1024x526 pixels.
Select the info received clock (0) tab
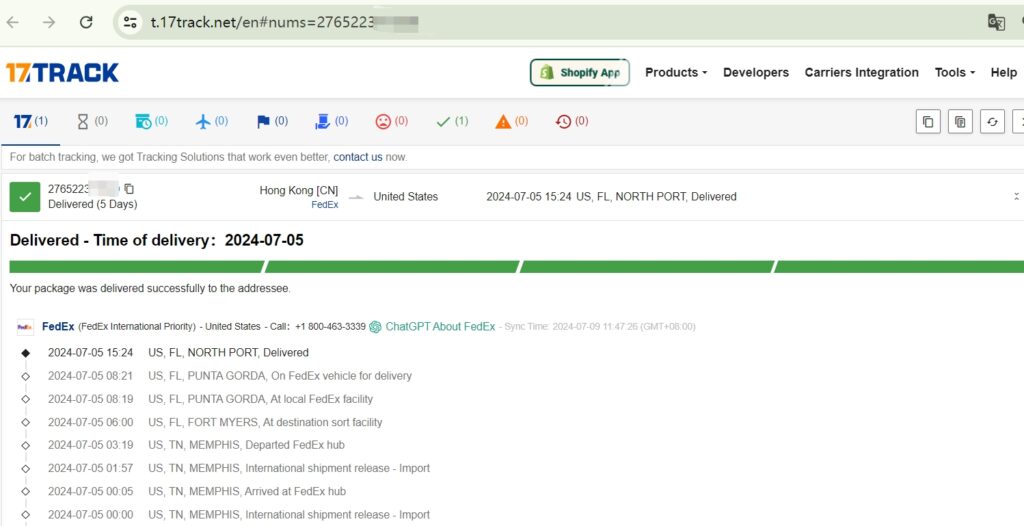point(152,122)
